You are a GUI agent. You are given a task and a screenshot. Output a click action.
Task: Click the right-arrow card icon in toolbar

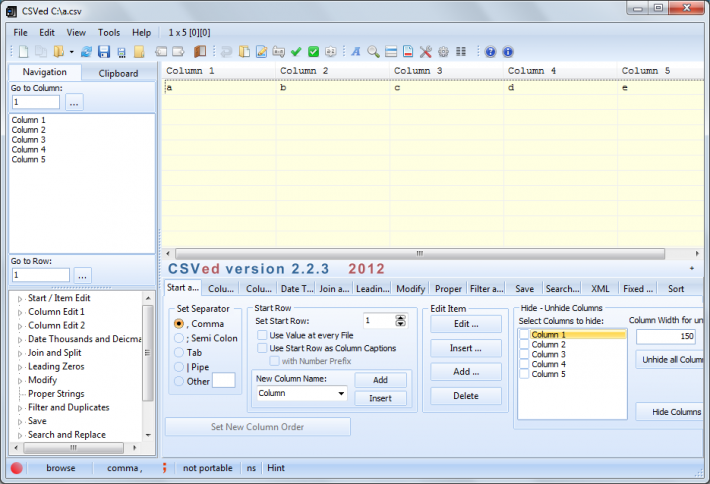point(178,52)
